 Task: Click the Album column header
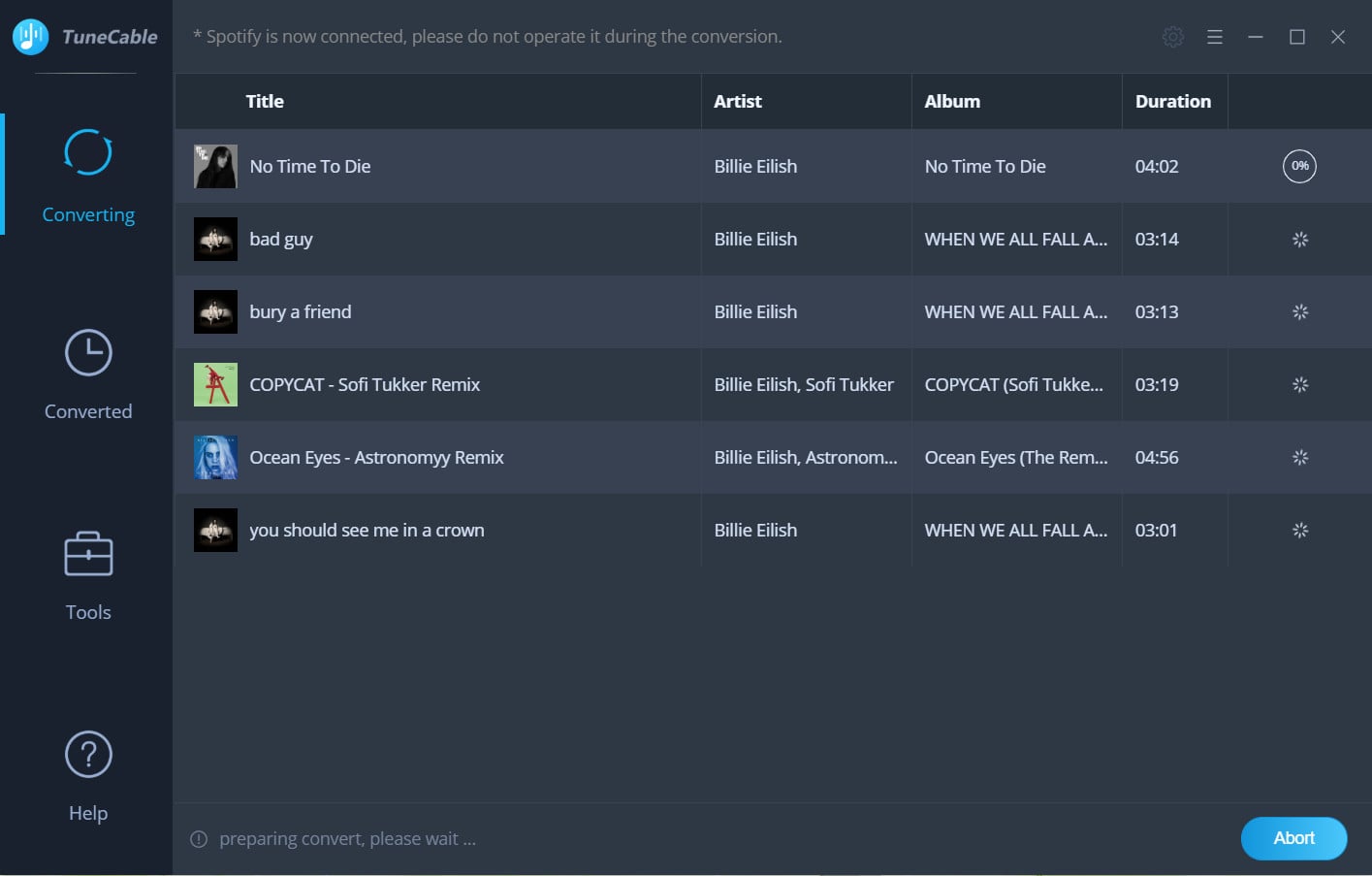[952, 101]
